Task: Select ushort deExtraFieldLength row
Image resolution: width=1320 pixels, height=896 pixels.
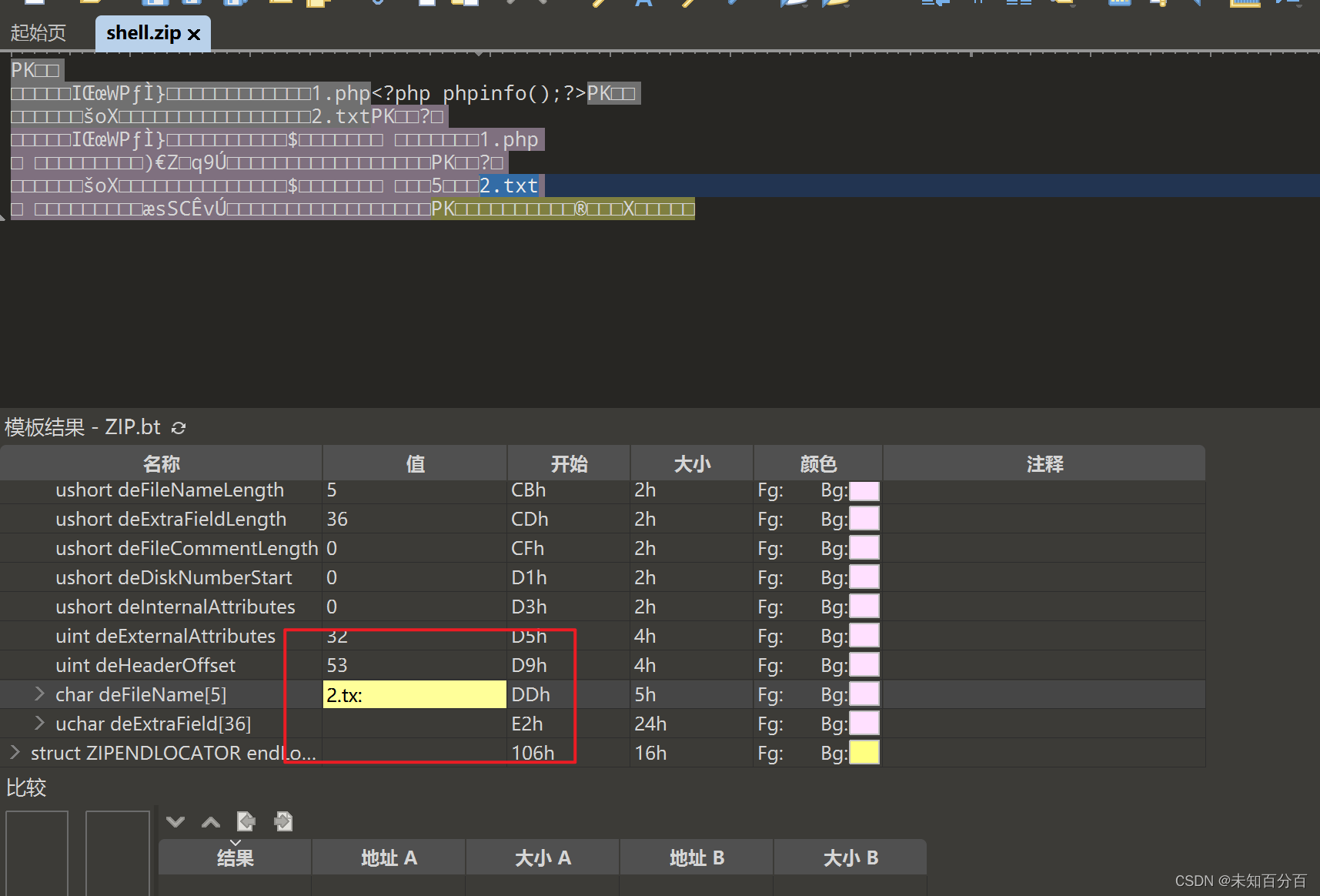Action: click(603, 519)
